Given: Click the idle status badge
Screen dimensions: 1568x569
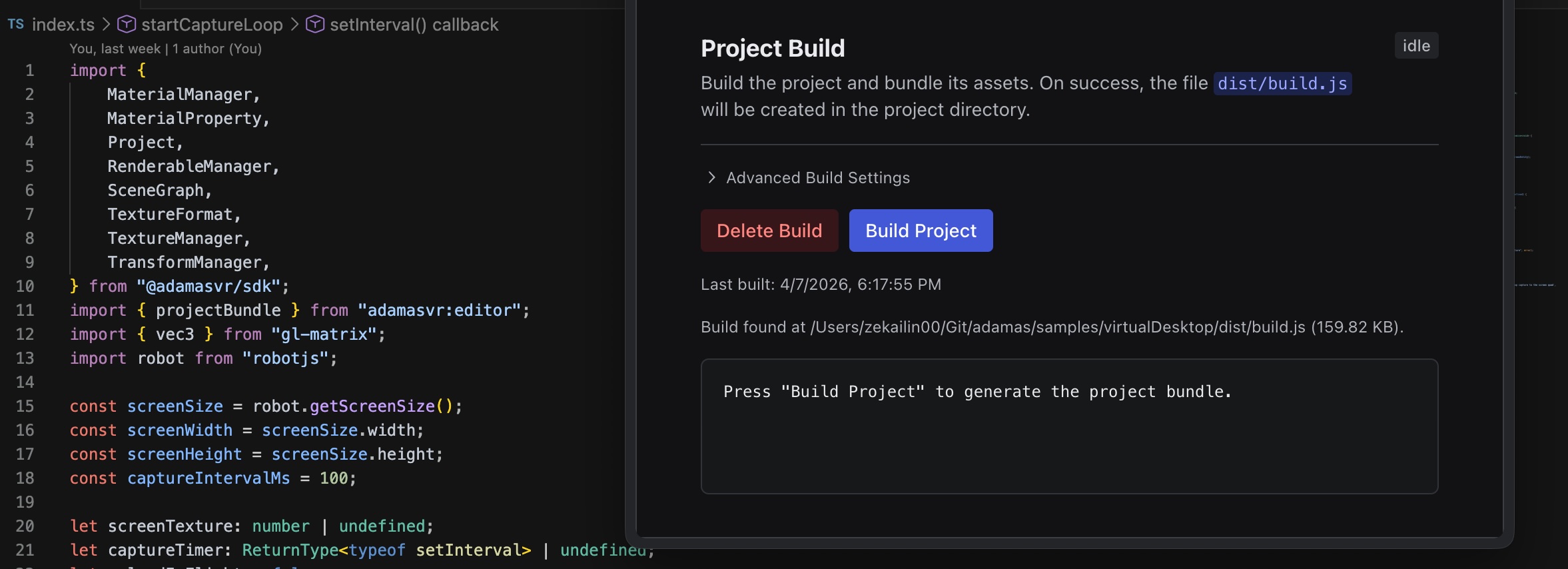Looking at the screenshot, I should (x=1416, y=46).
